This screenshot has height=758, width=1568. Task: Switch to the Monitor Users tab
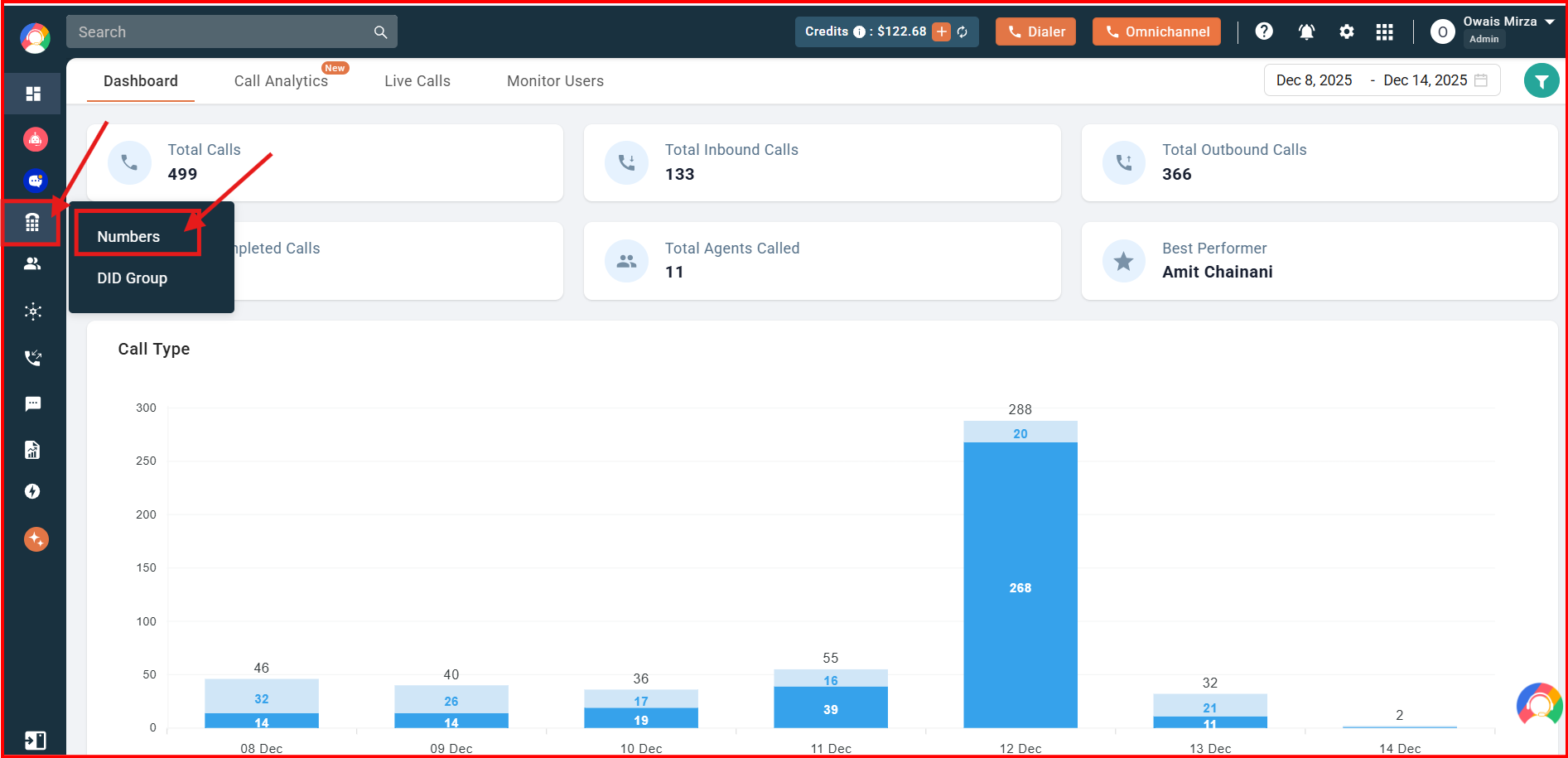555,81
